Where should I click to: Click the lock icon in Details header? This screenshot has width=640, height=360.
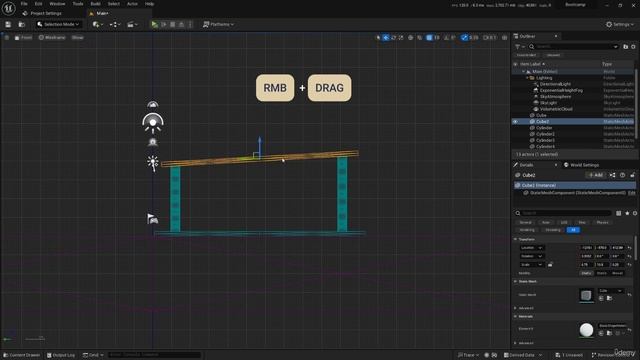point(632,175)
